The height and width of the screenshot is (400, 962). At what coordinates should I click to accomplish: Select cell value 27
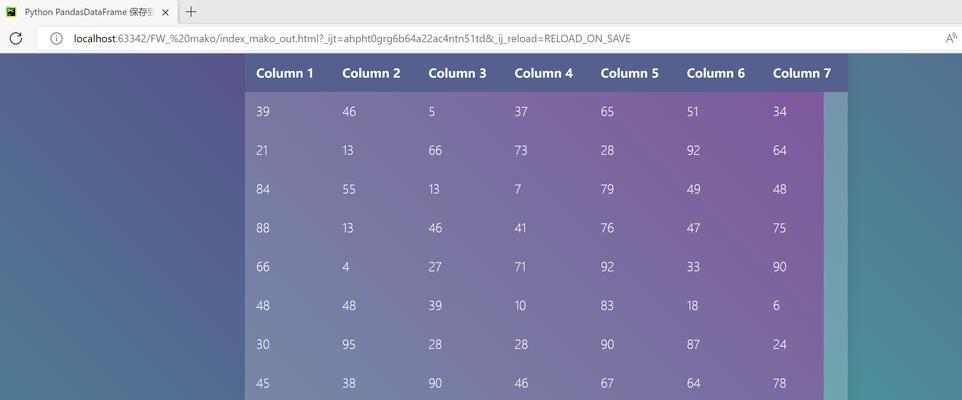435,267
